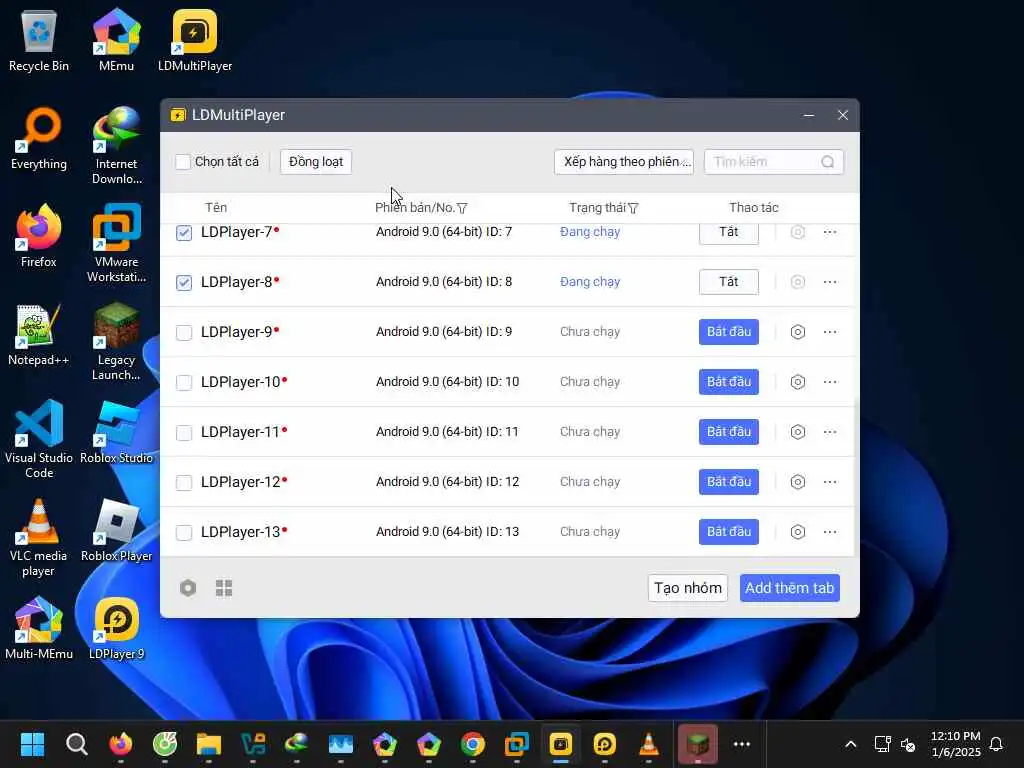Open LDMultiPlayer global settings hexagon icon

(188, 588)
